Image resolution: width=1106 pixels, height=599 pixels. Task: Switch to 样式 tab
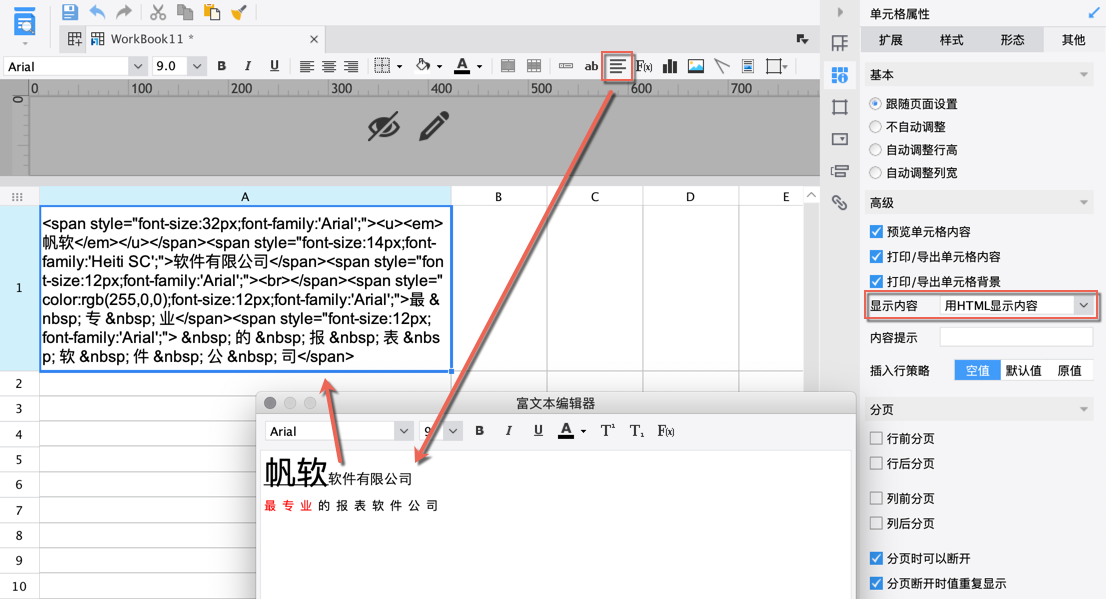tap(952, 40)
